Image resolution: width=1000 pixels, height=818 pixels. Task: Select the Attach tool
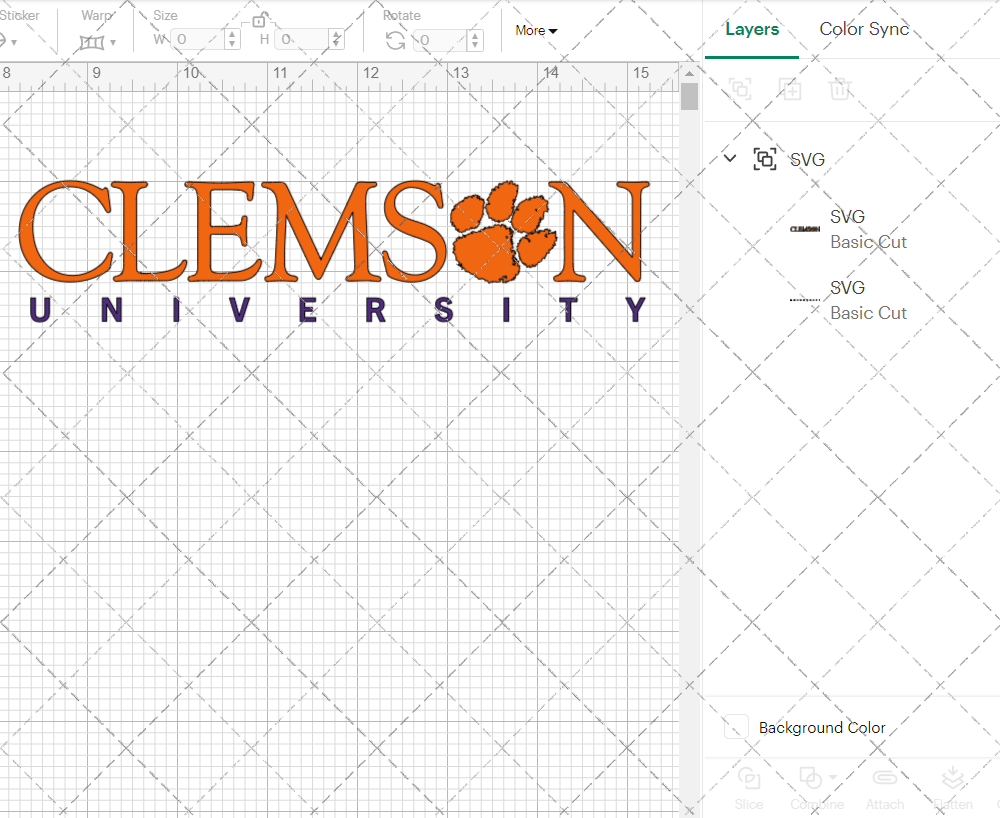pos(884,779)
